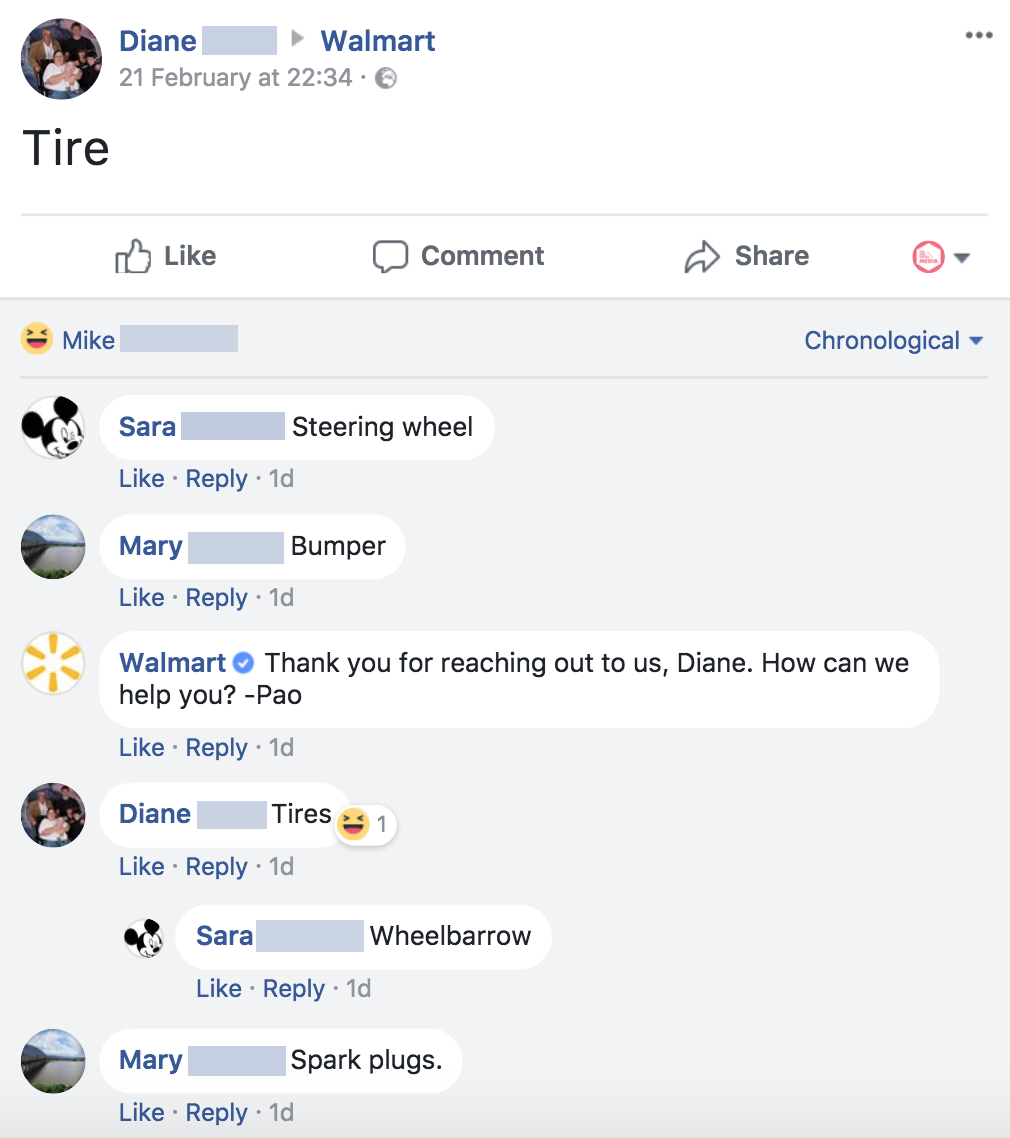This screenshot has width=1010, height=1138.
Task: Click the thumbs-up Like button on the post
Action: point(166,256)
